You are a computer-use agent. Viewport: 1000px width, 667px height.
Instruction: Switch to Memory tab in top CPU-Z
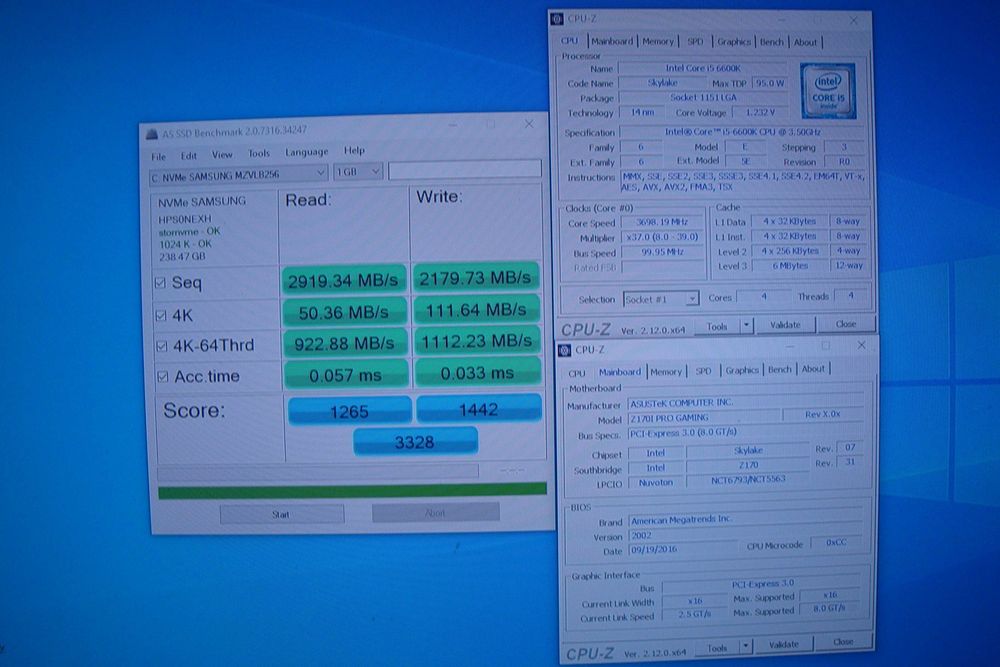coord(658,41)
